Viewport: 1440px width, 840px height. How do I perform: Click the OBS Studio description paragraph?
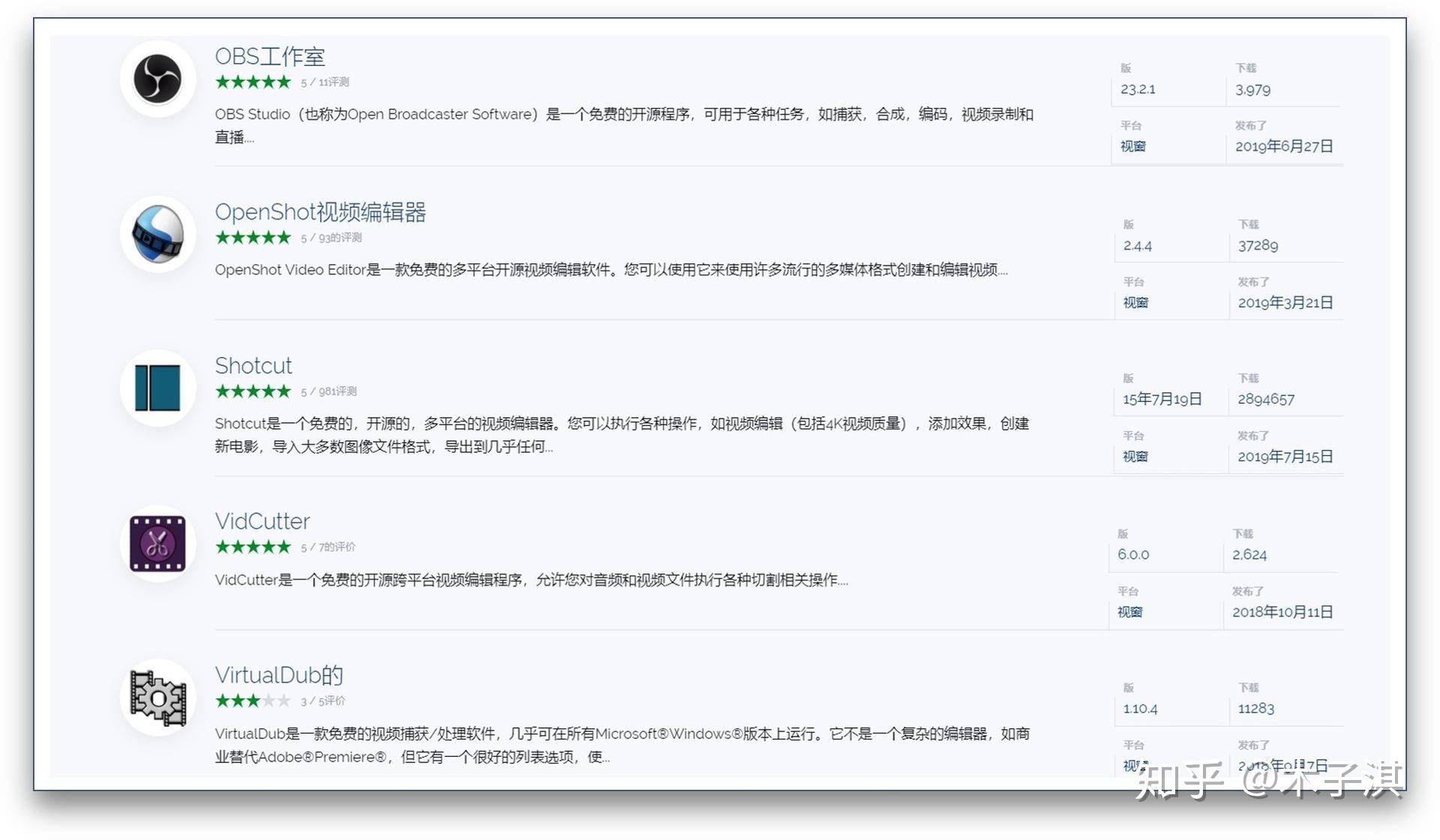point(624,125)
